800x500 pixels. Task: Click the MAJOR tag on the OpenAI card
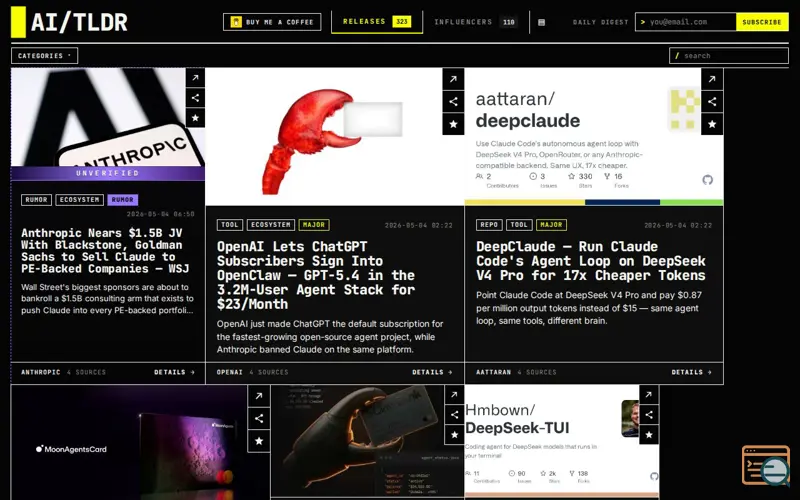314,224
